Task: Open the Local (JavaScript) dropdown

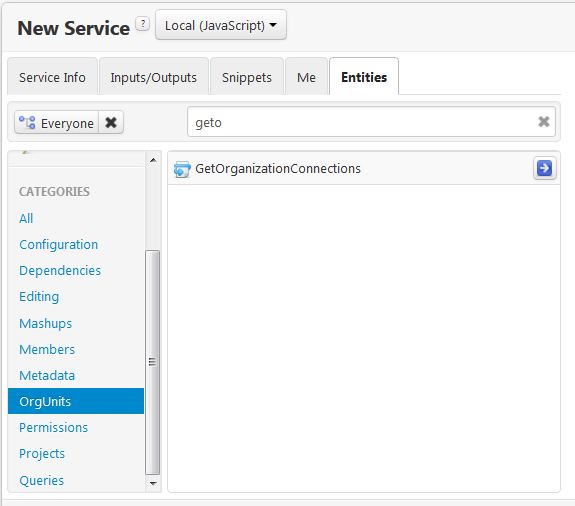Action: [221, 25]
